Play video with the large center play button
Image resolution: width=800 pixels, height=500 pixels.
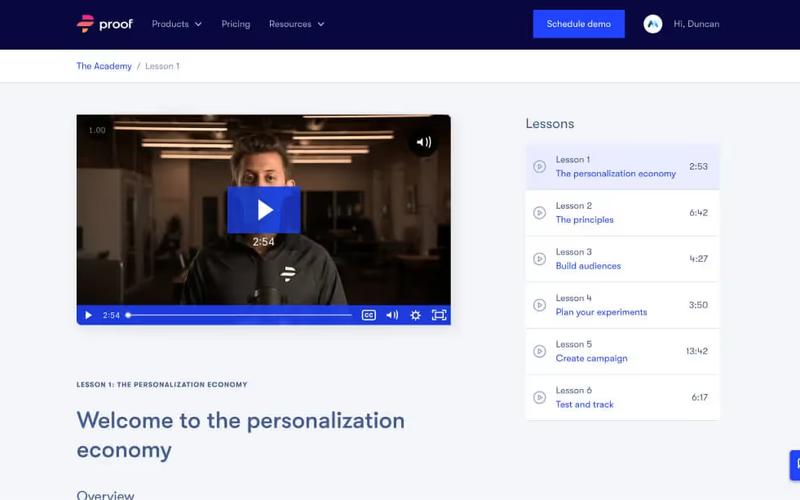coord(264,210)
